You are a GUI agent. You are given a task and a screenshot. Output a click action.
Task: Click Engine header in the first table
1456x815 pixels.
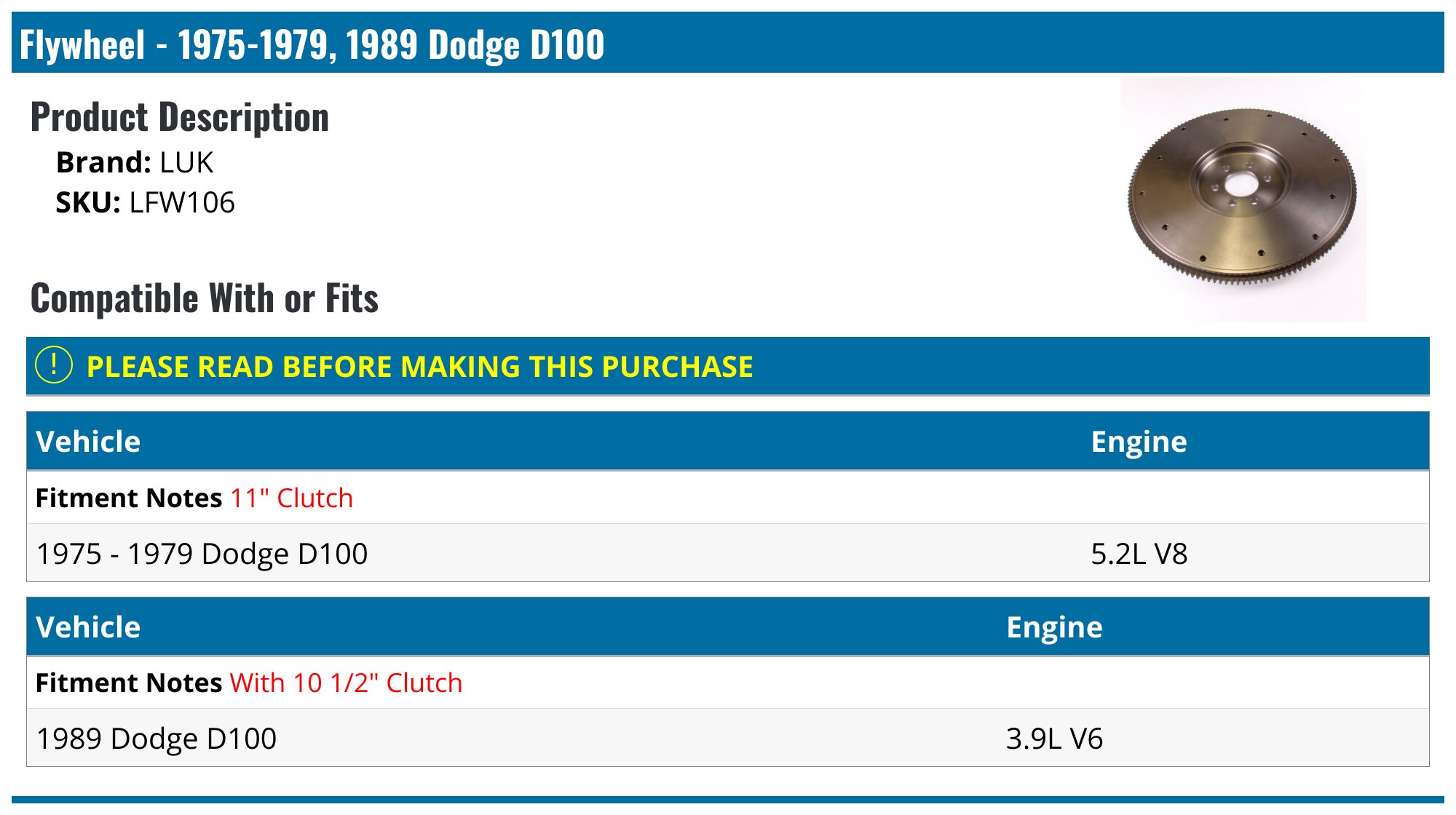(x=1139, y=442)
